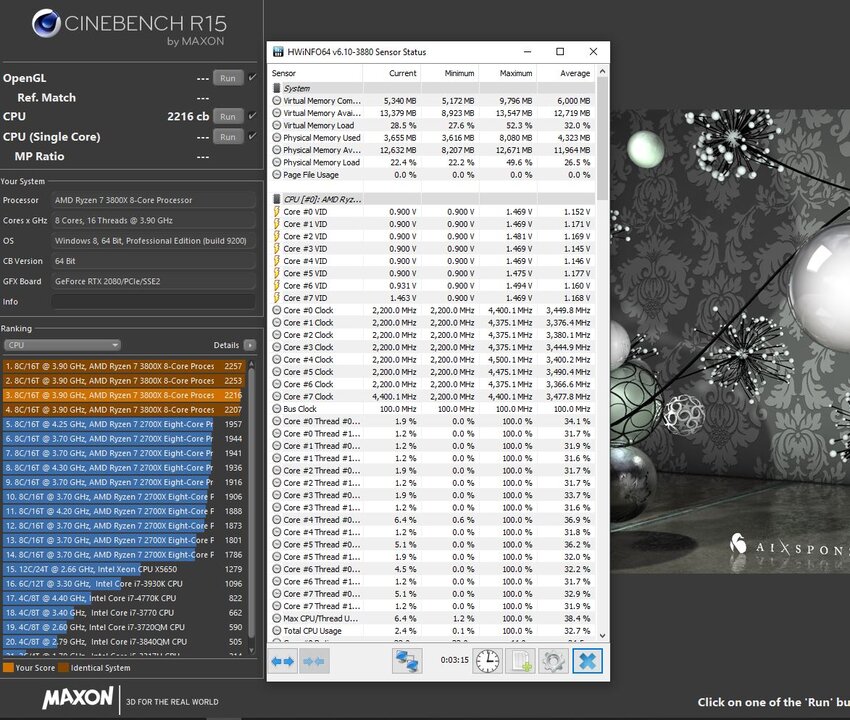Expand ranking Details with the arrow button
850x720 pixels.
click(249, 345)
